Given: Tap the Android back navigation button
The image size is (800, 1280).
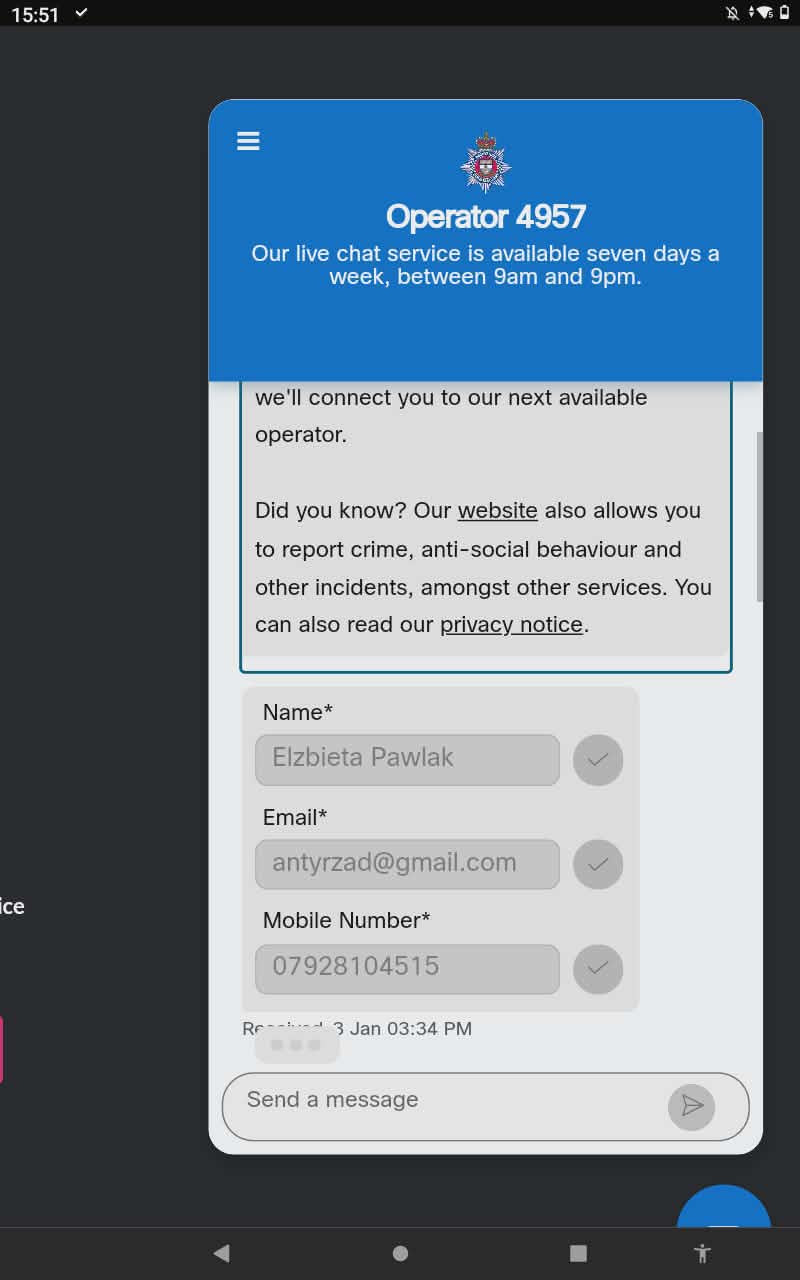Looking at the screenshot, I should (x=222, y=1253).
